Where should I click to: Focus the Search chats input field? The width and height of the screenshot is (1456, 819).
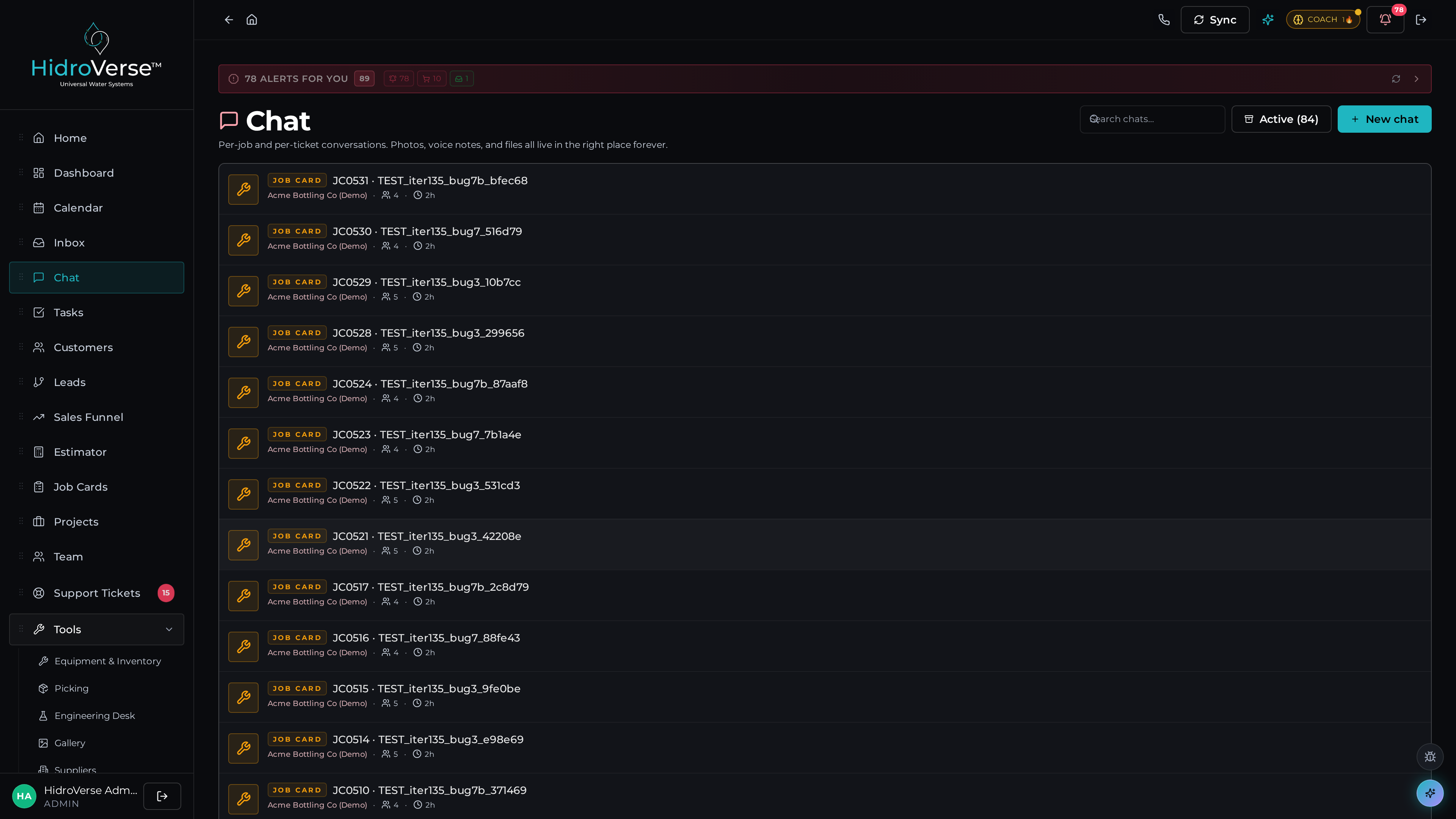pos(1152,119)
